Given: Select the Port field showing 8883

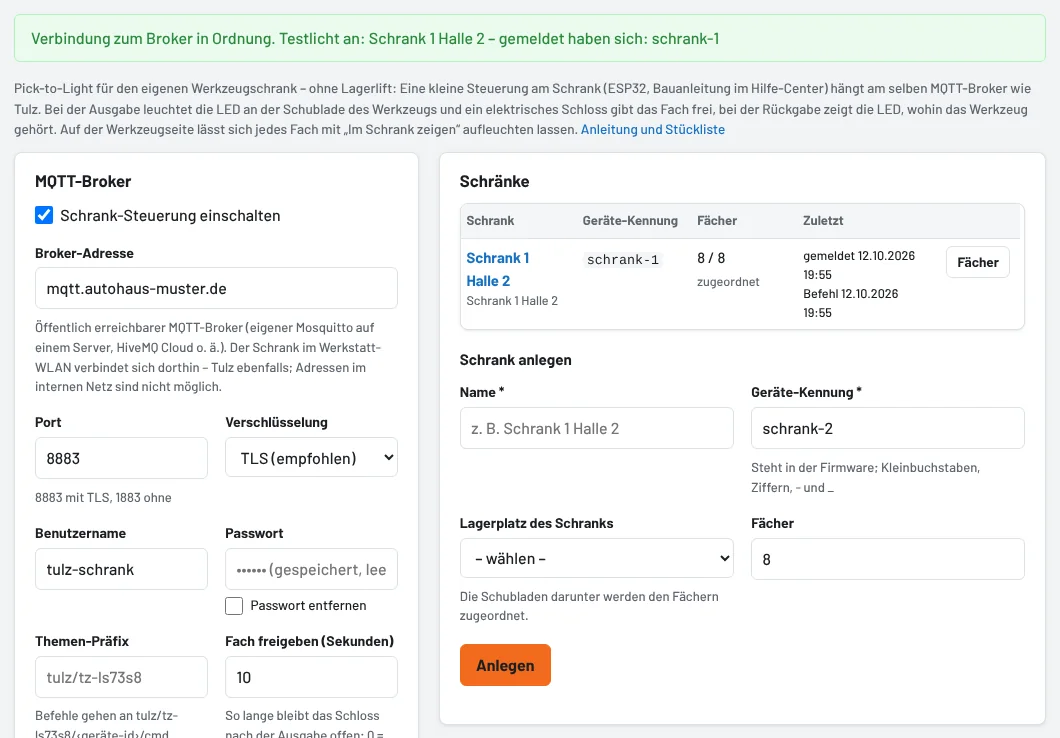Looking at the screenshot, I should (121, 458).
